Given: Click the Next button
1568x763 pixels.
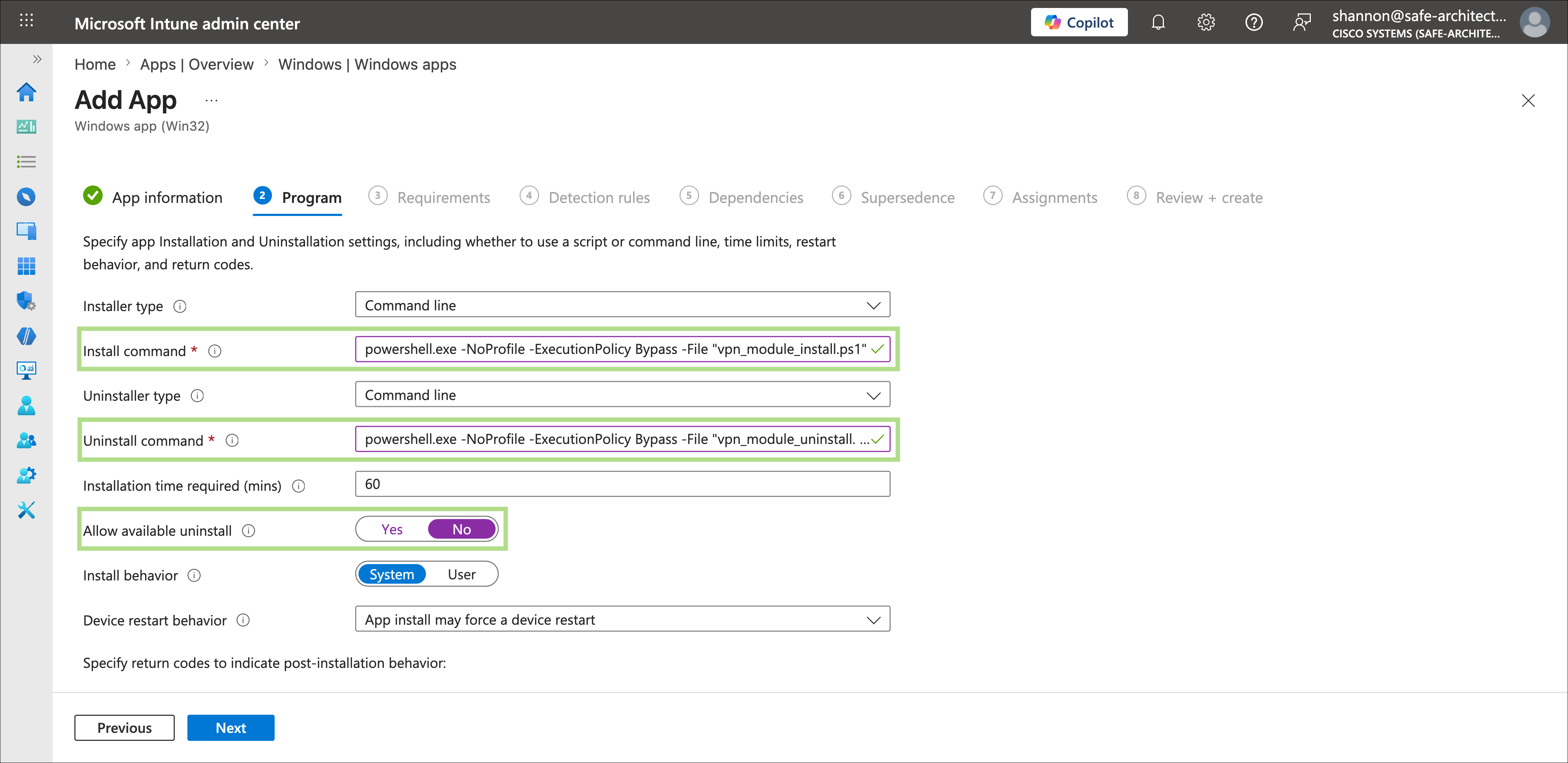Looking at the screenshot, I should click(x=231, y=728).
